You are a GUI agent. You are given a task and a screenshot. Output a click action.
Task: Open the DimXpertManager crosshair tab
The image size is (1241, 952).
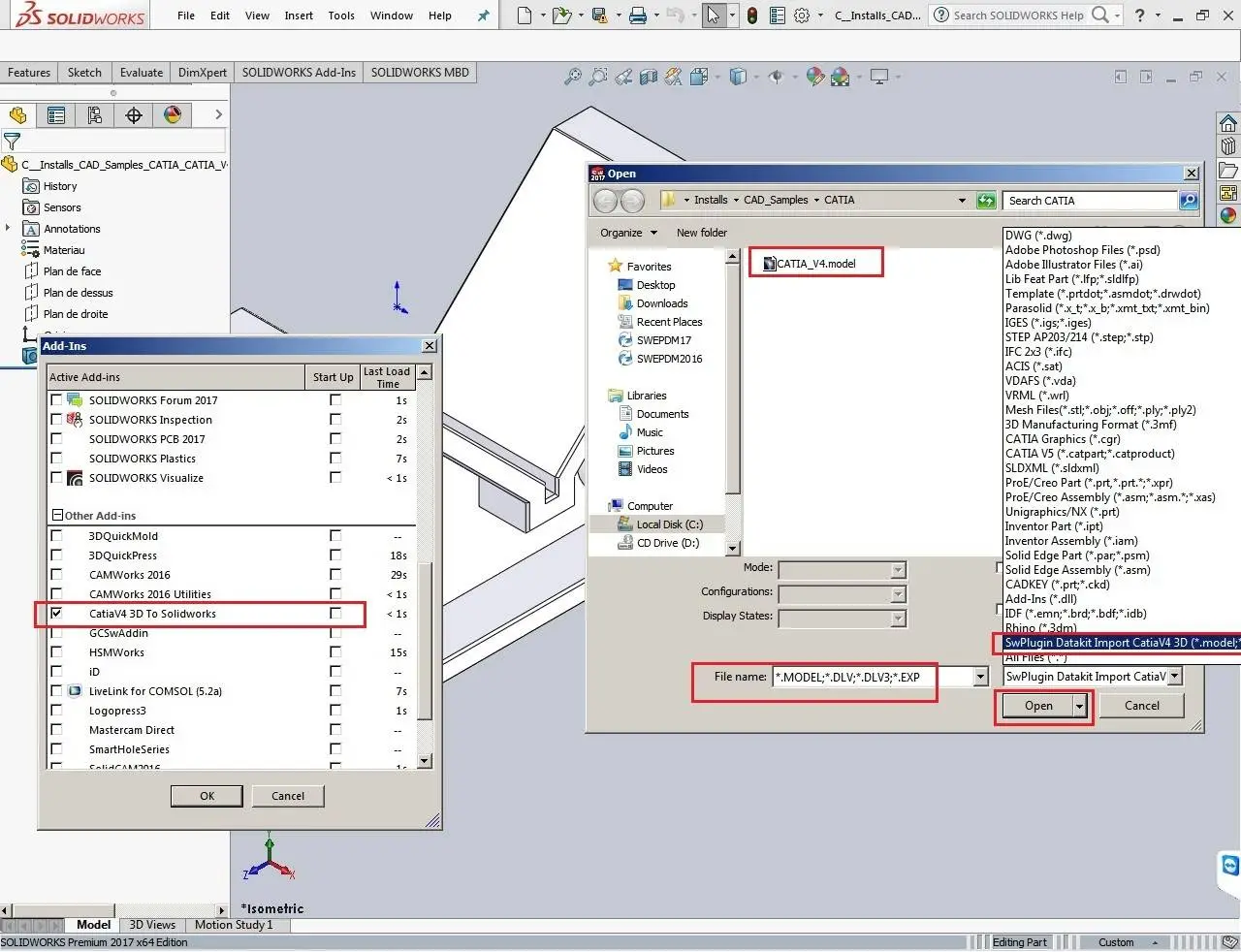point(134,115)
